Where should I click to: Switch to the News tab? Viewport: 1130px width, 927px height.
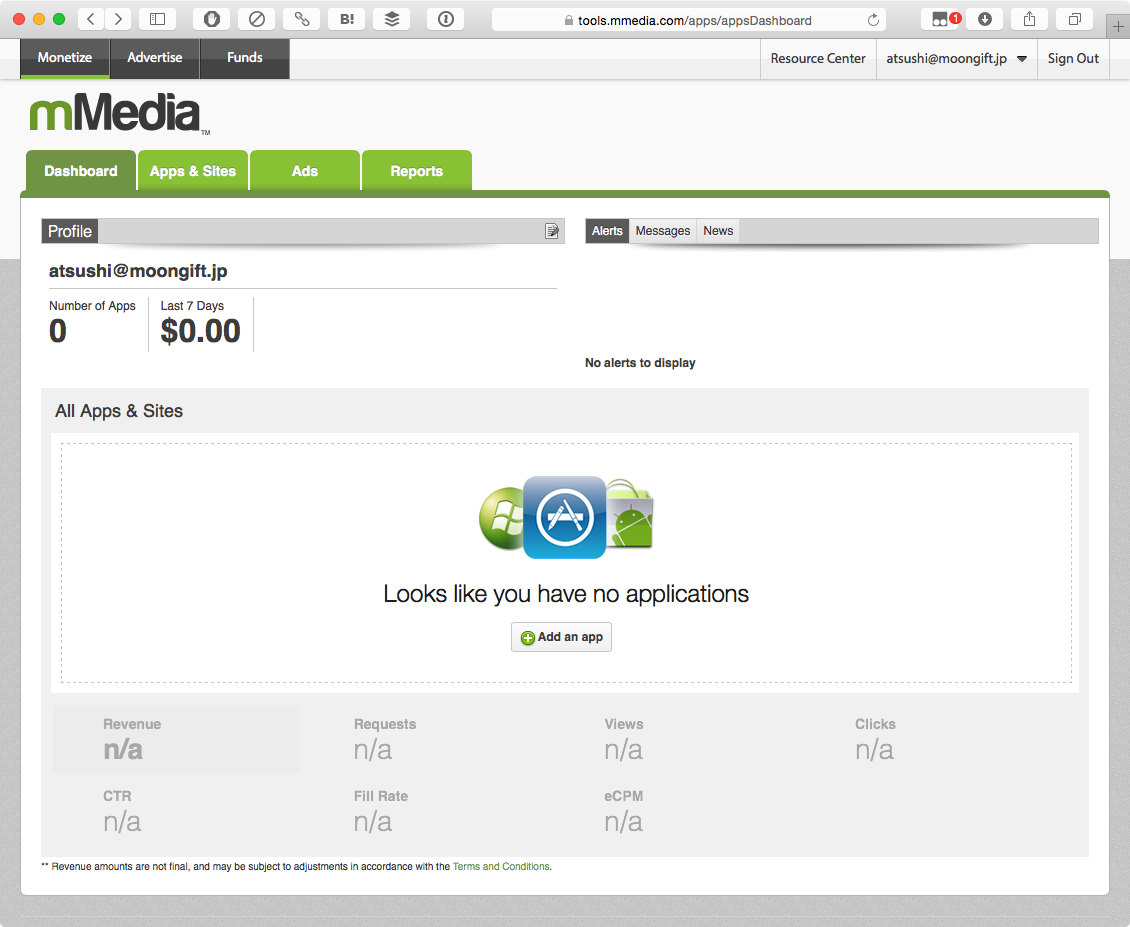pyautogui.click(x=718, y=231)
